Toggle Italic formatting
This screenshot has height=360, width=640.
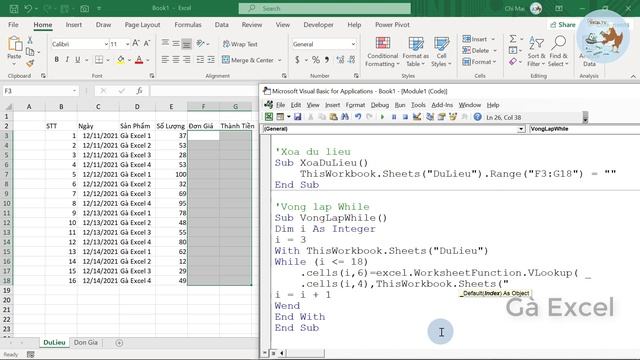pos(67,60)
